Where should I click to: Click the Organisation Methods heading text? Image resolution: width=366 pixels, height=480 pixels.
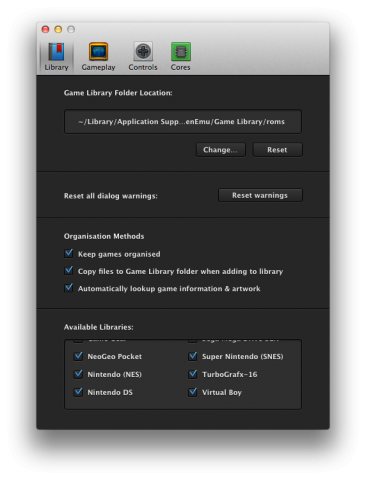pos(104,236)
